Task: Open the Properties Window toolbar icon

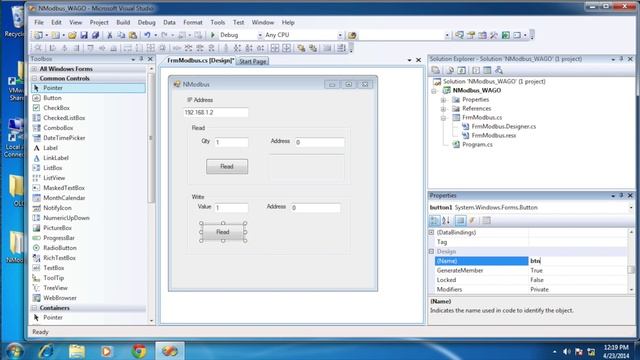Action: click(471, 36)
